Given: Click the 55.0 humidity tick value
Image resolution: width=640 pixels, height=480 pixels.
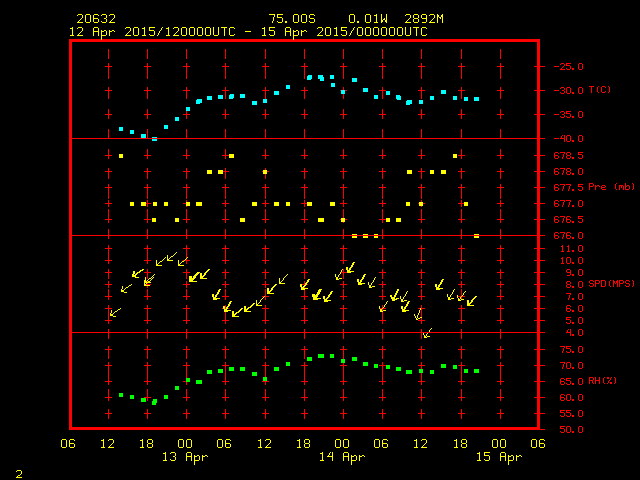Looking at the screenshot, I should click(571, 413).
